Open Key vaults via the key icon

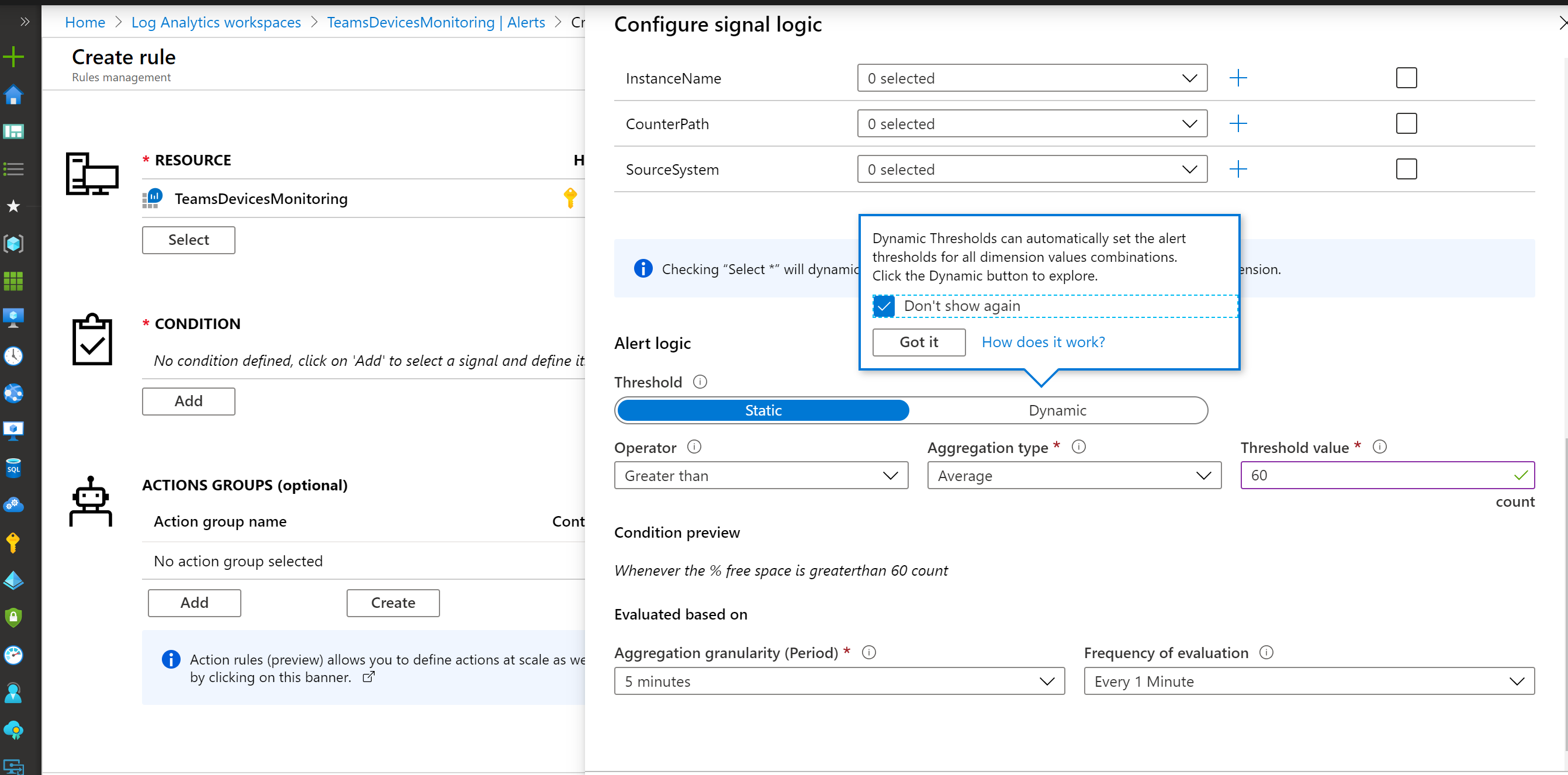click(x=13, y=542)
